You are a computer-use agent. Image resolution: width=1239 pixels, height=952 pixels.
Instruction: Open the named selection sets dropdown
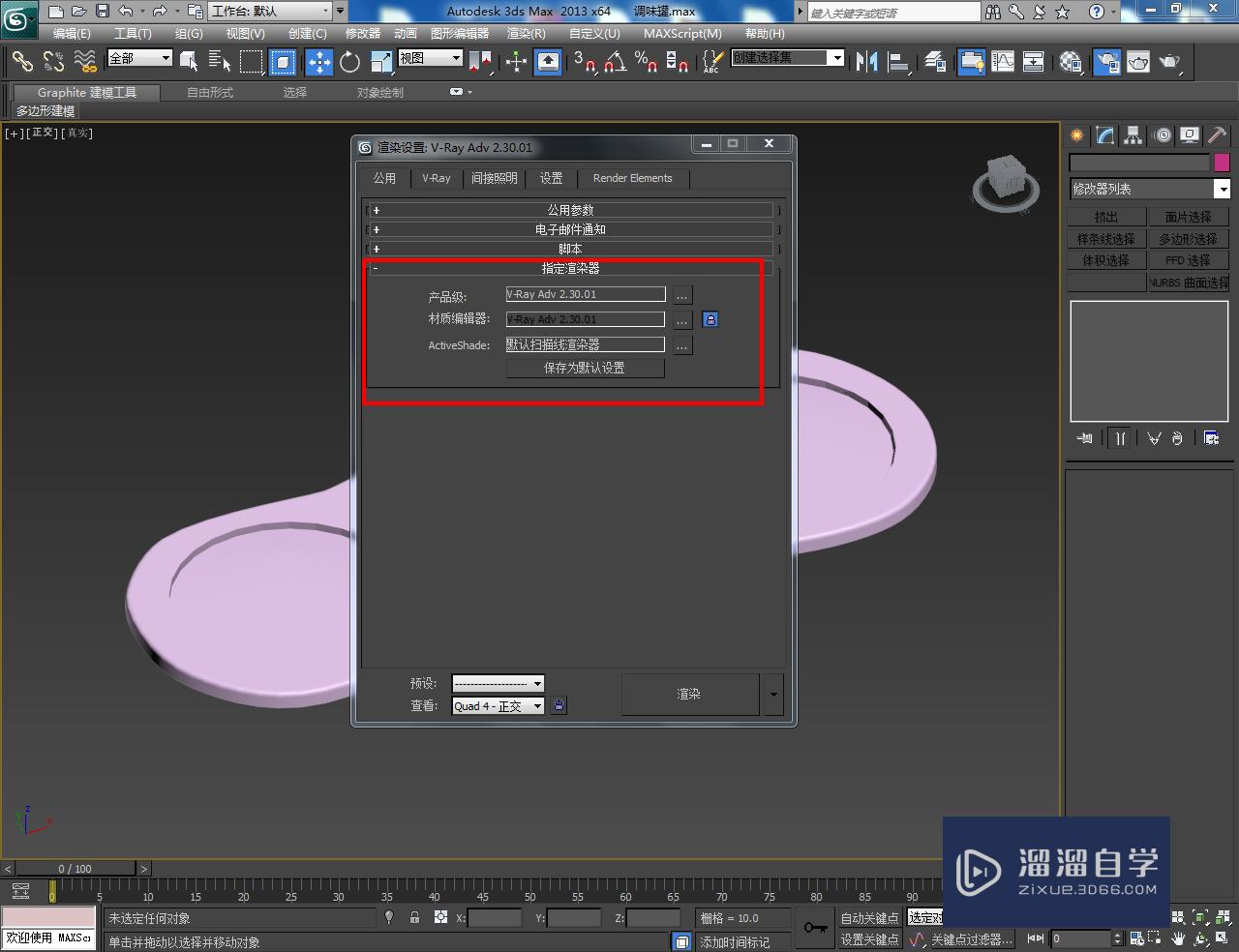point(788,58)
